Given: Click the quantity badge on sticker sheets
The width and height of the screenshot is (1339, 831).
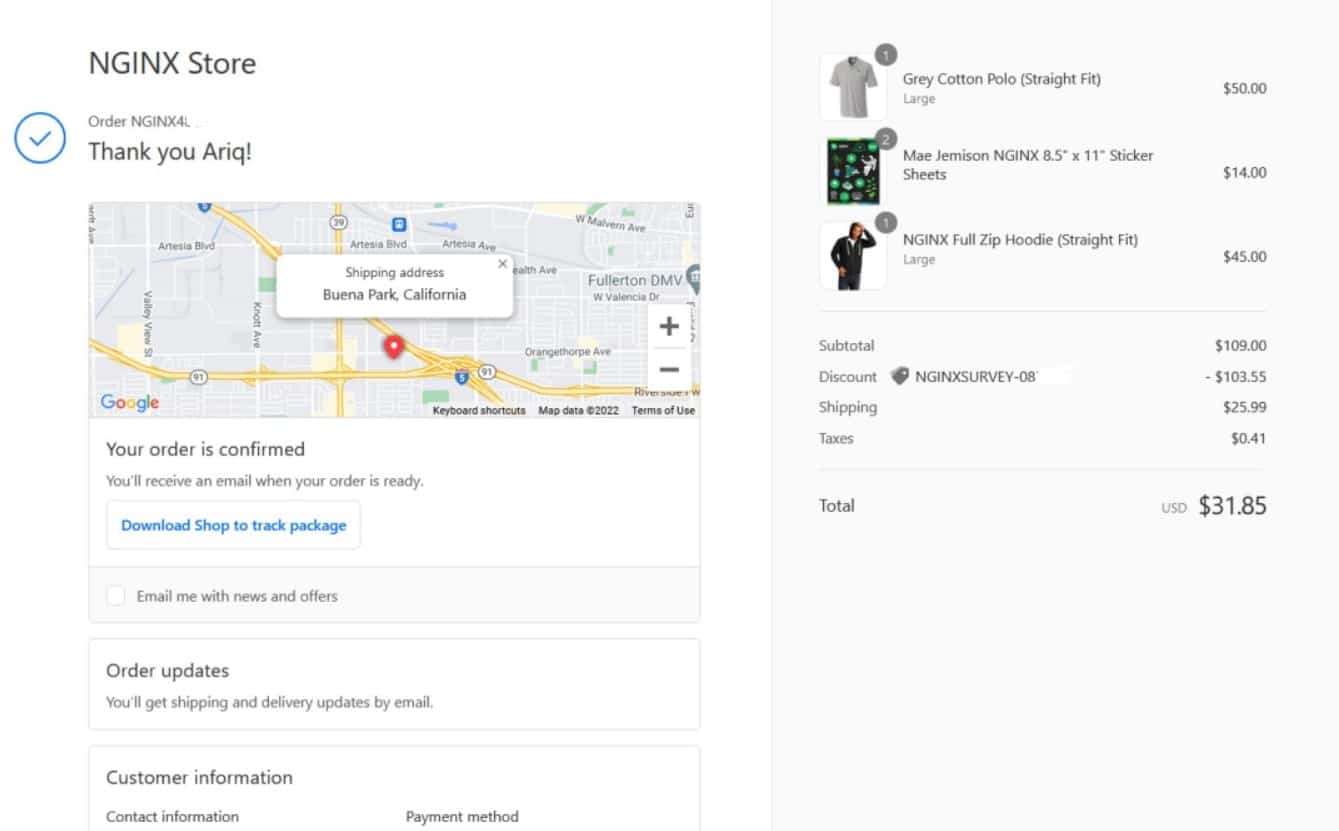Looking at the screenshot, I should coord(886,138).
